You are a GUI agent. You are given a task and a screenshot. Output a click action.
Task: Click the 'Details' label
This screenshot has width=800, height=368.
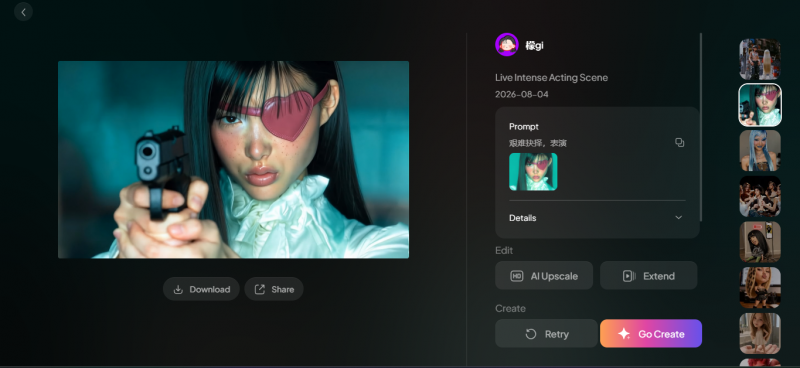click(522, 217)
